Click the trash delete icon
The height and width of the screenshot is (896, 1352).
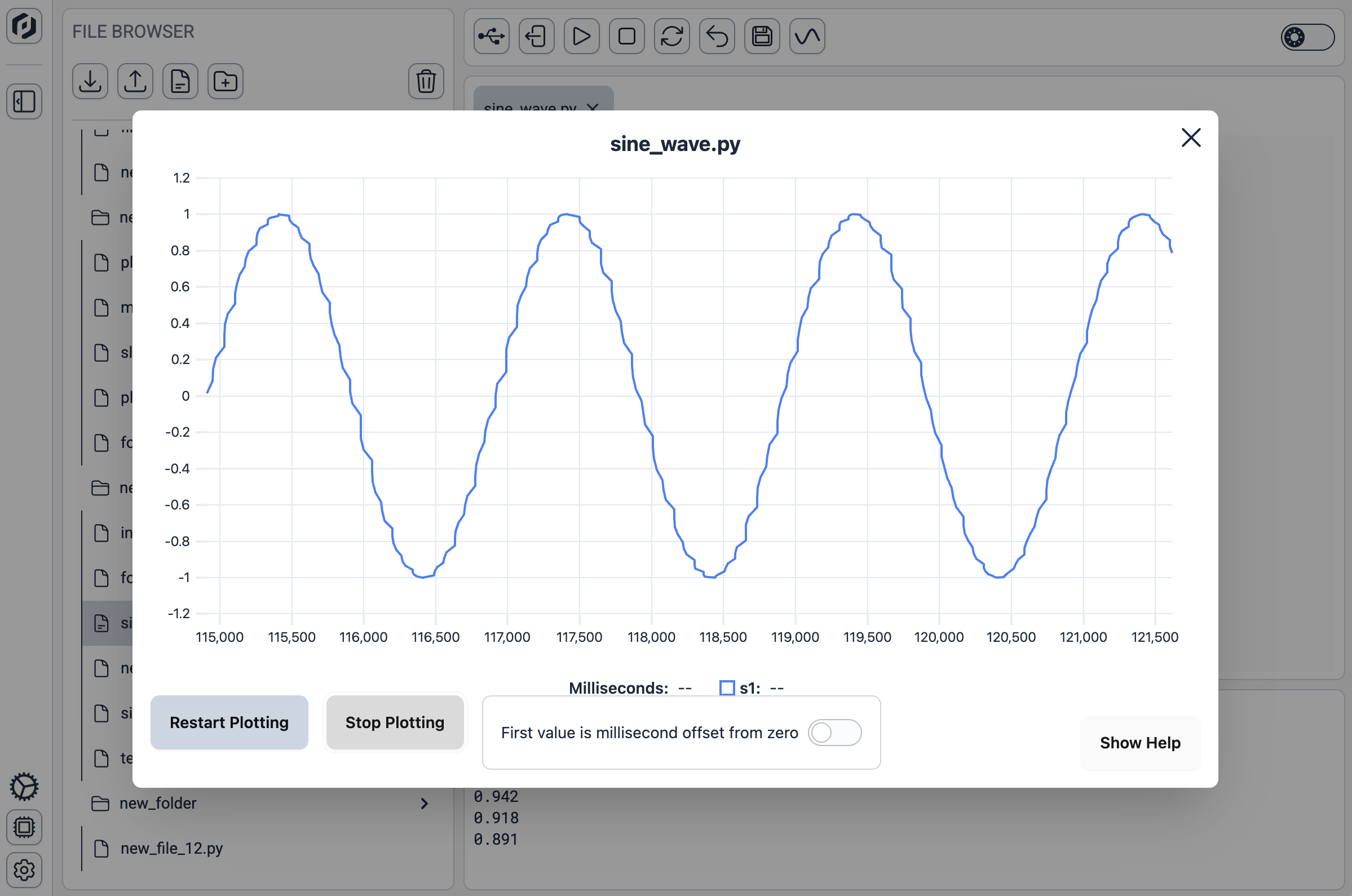[x=426, y=82]
